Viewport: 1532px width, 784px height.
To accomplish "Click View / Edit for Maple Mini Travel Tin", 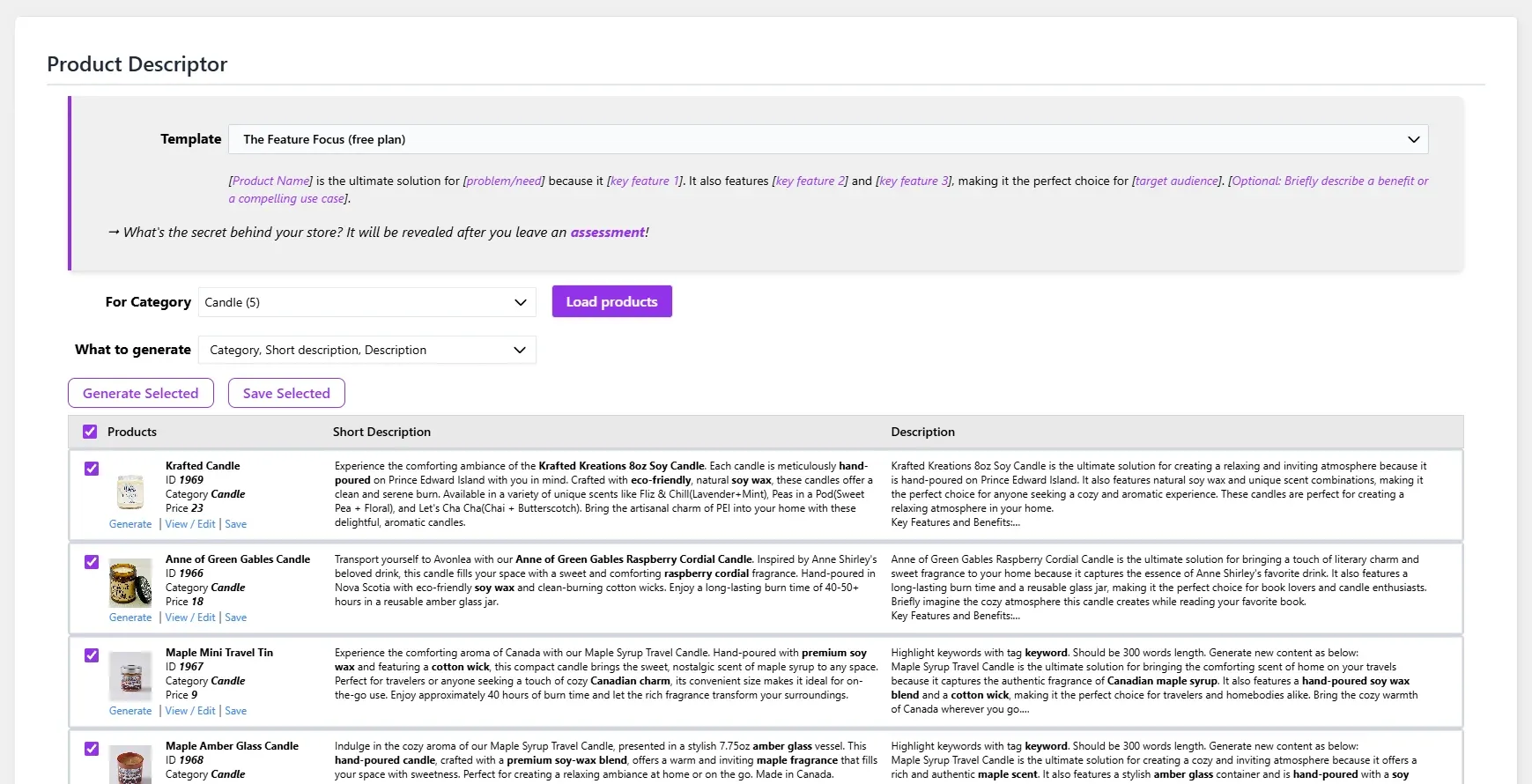I will tap(190, 711).
